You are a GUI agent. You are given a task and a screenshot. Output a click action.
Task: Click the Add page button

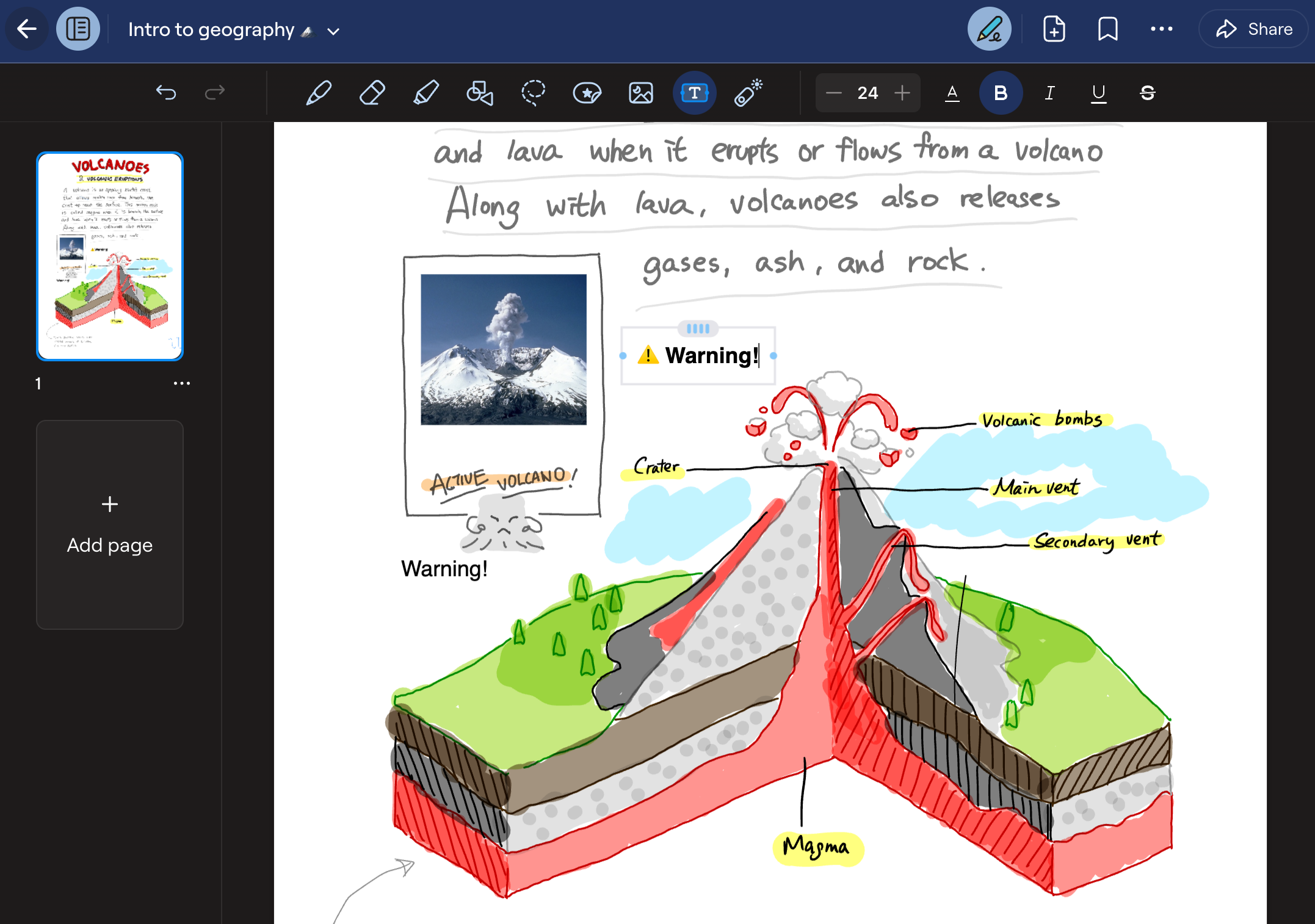tap(109, 523)
